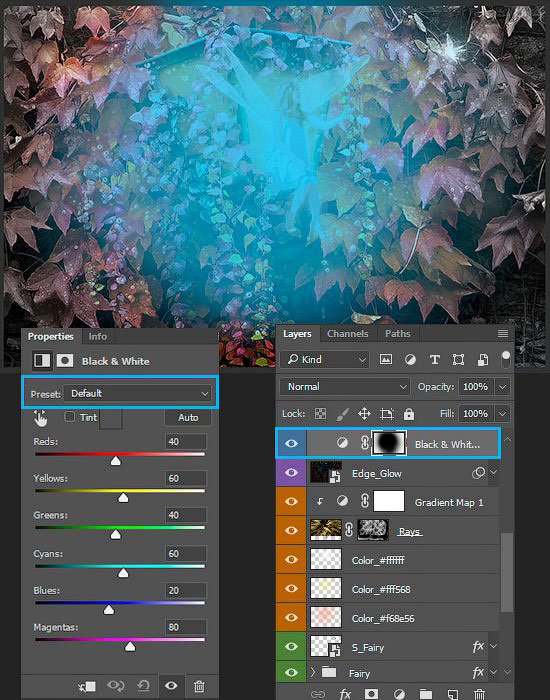Click the Blues slider handle

109,610
